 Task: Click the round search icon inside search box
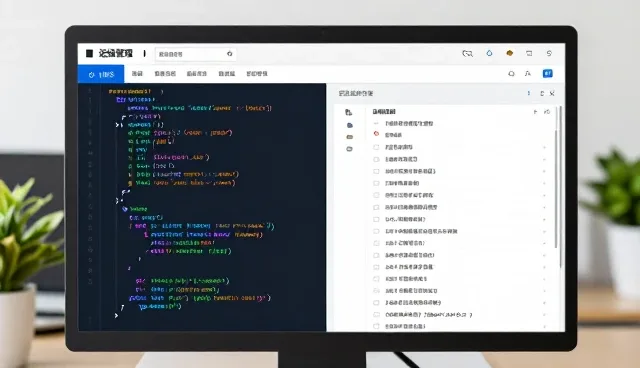pos(229,53)
